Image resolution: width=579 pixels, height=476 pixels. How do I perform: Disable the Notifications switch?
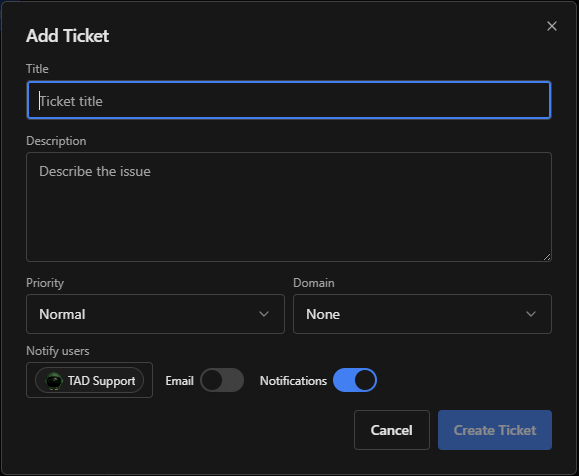pos(355,380)
